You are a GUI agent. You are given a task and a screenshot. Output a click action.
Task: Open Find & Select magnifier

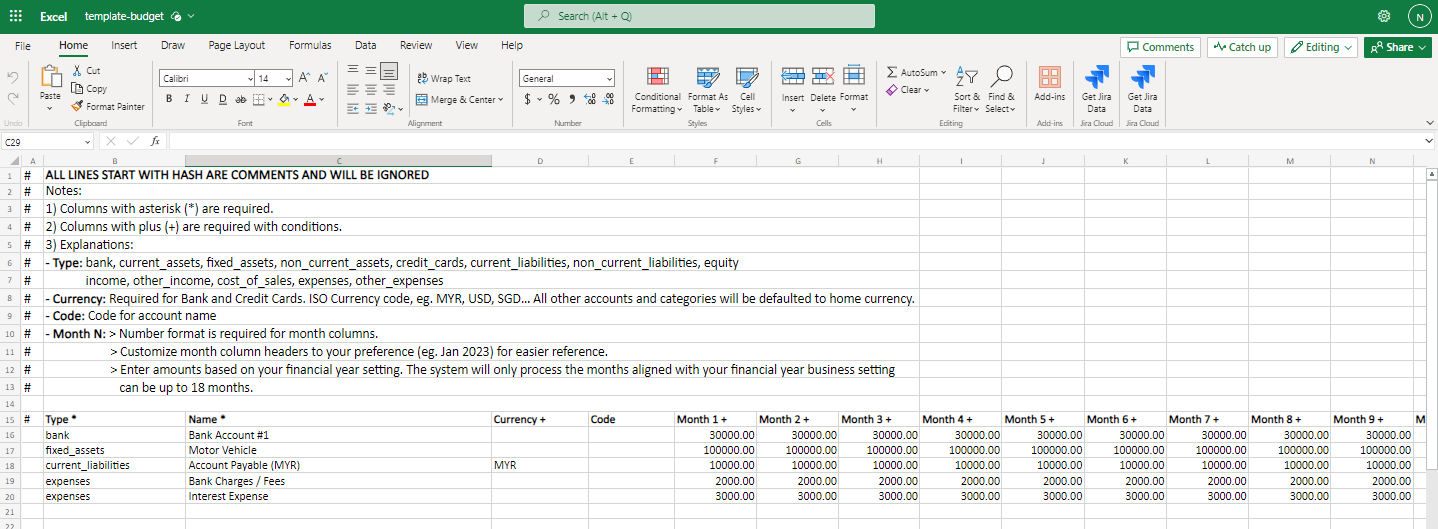pos(1000,76)
